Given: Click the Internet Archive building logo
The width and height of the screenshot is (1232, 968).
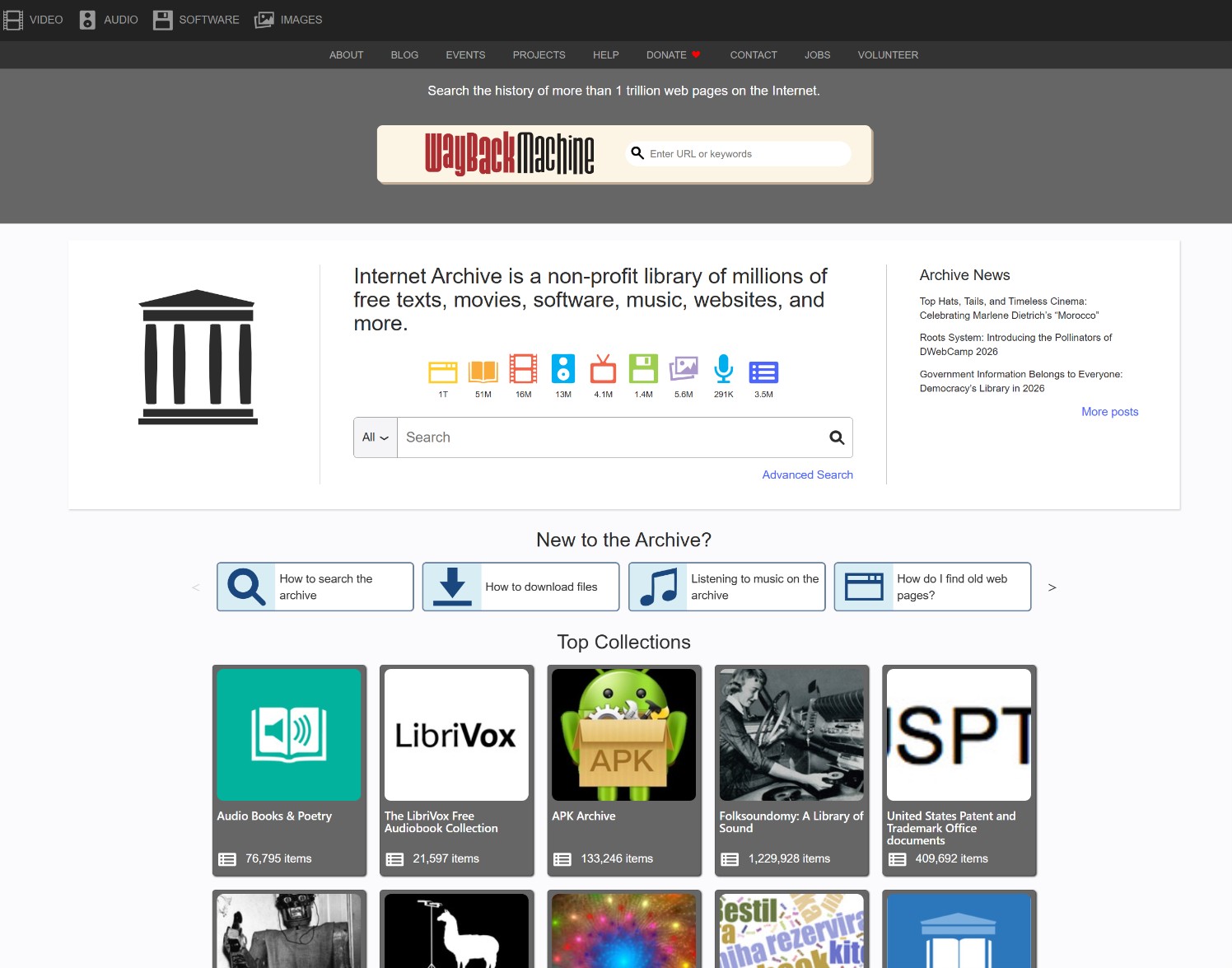Looking at the screenshot, I should point(198,357).
